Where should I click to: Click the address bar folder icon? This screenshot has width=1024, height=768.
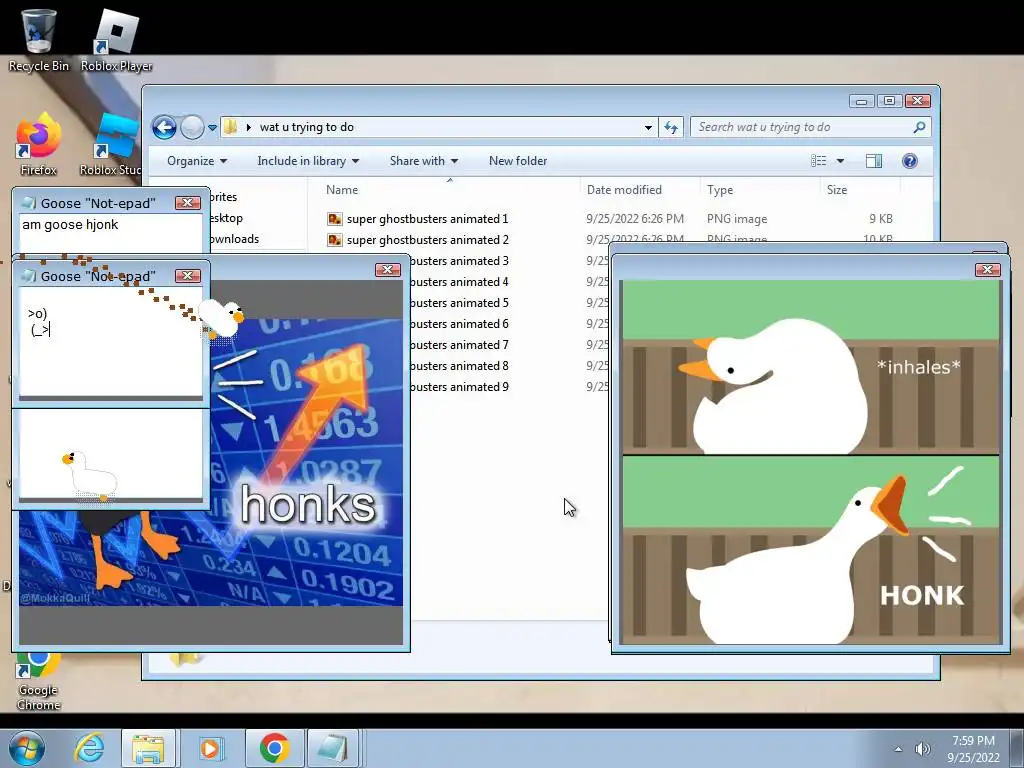tap(231, 127)
